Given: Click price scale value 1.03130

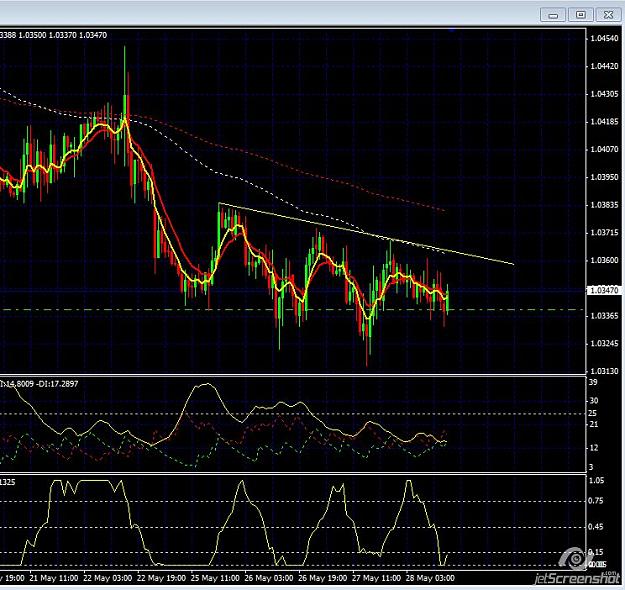Looking at the screenshot, I should pos(604,372).
